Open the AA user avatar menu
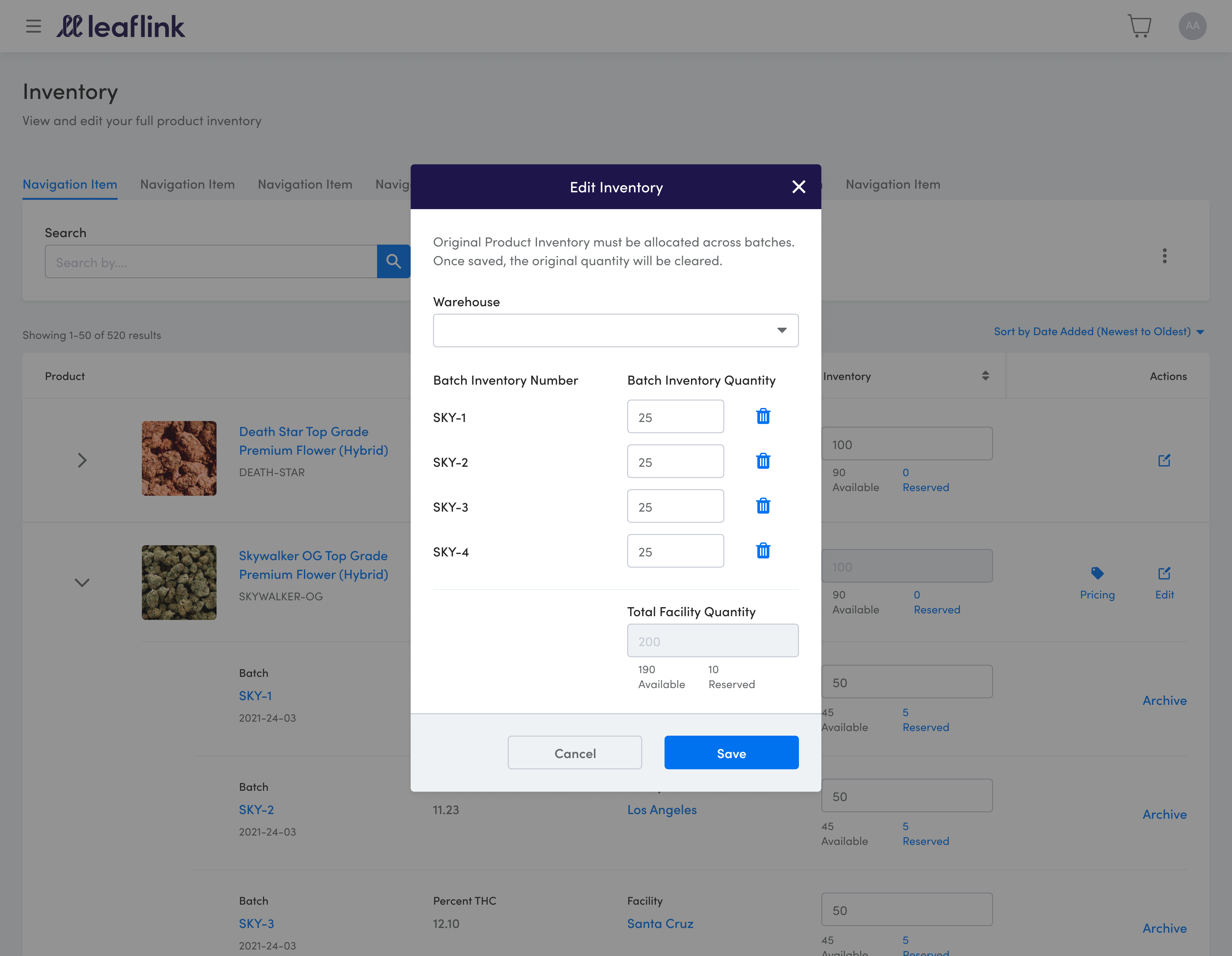 tap(1192, 26)
